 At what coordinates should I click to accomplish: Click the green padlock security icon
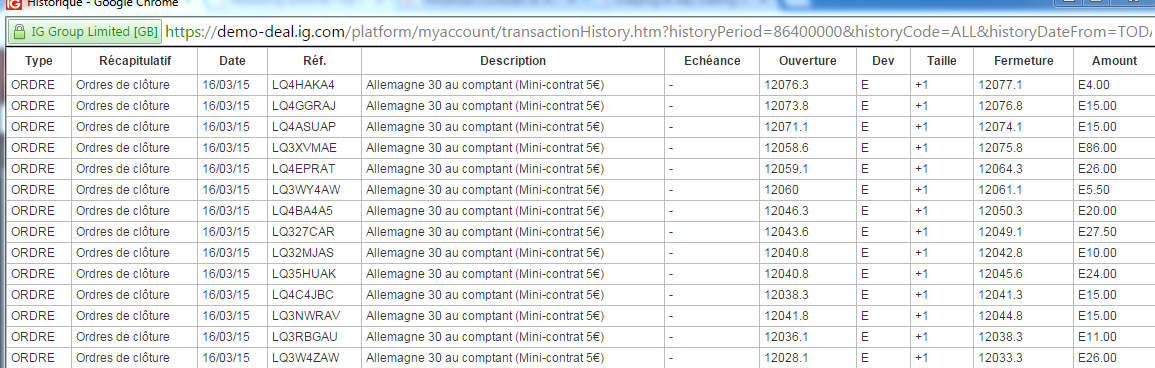pos(19,32)
